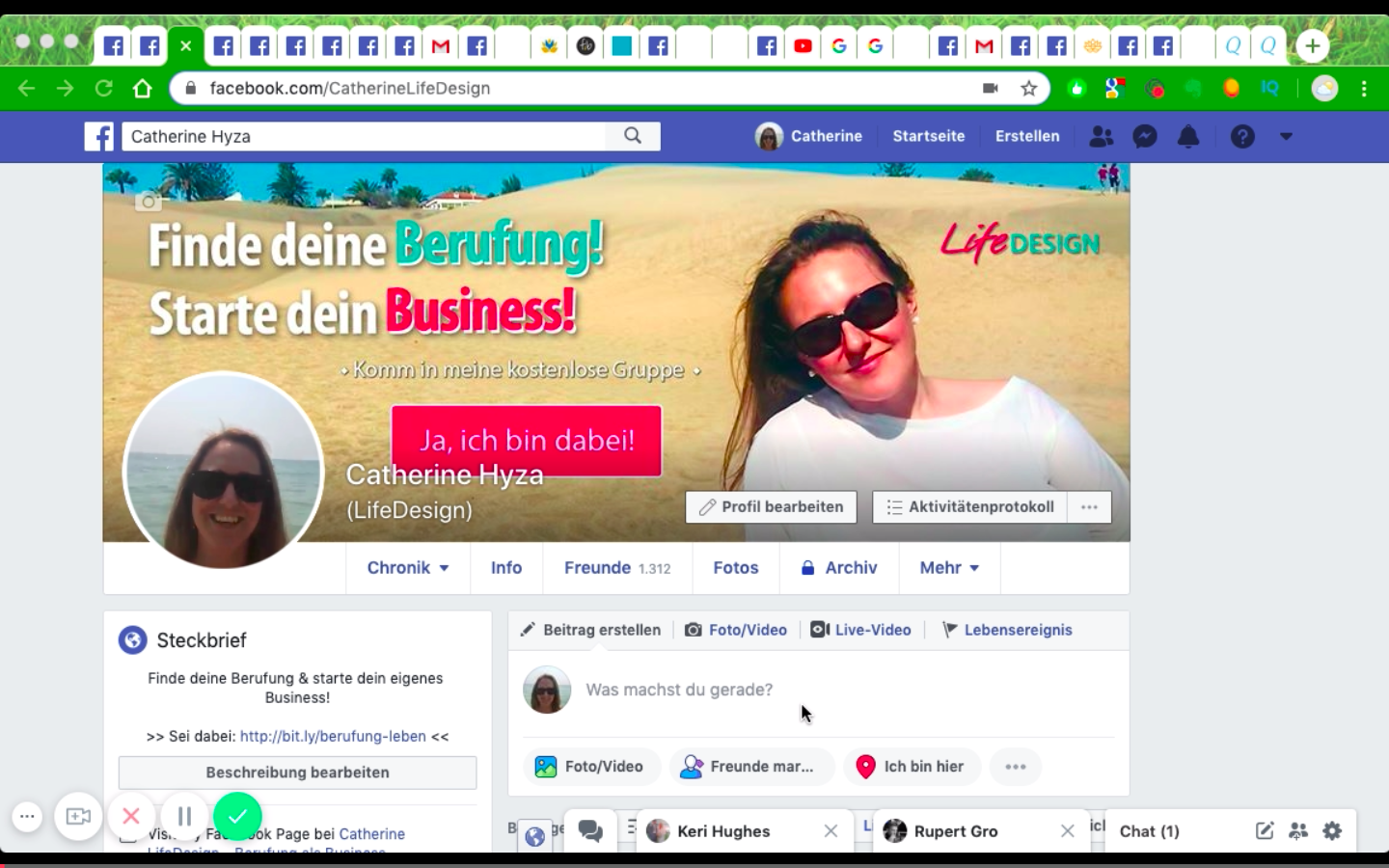Close the Keri Hughes chat tab
This screenshot has height=868, width=1389.
pos(831,831)
